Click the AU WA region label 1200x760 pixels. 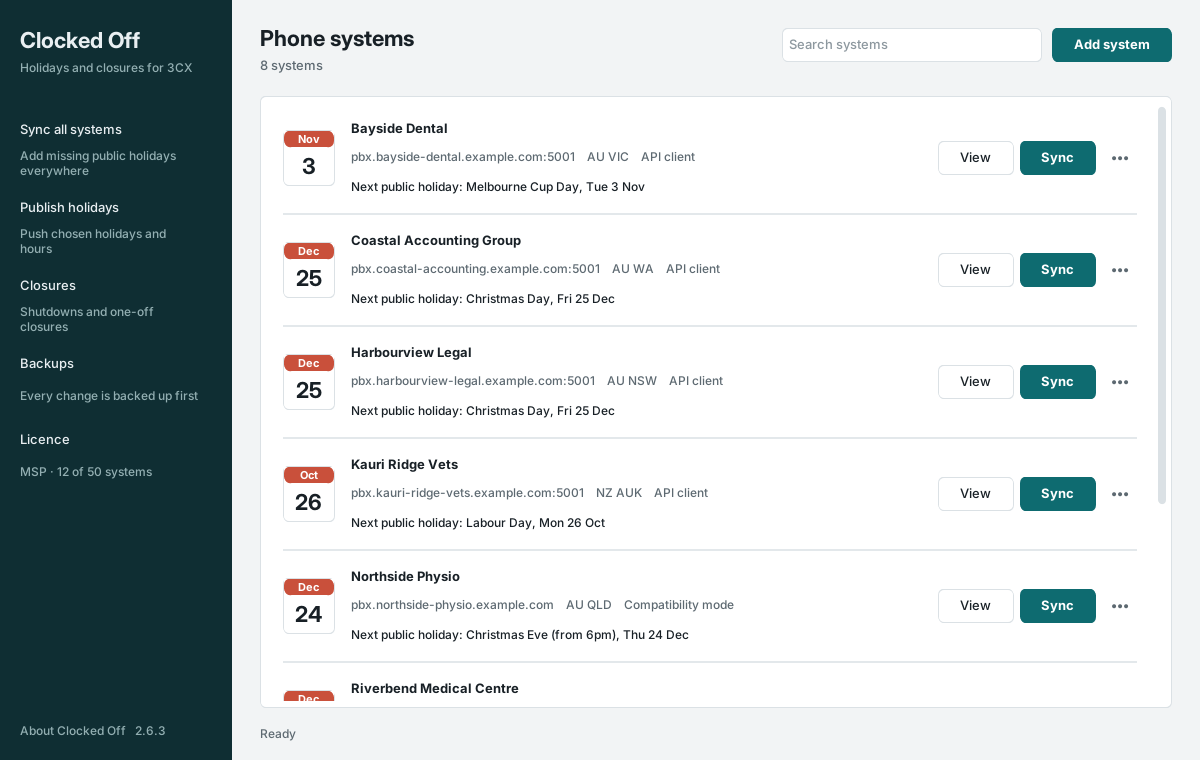pos(633,269)
